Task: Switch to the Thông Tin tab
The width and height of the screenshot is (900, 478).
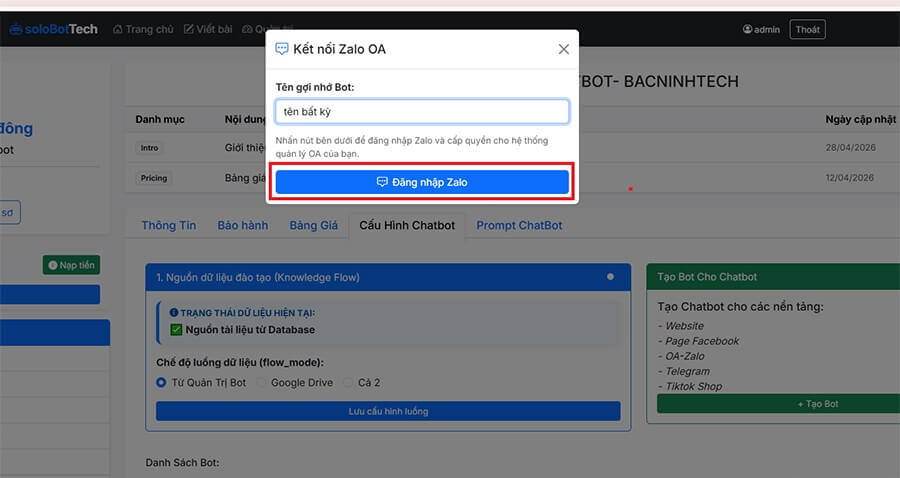Action: point(169,226)
